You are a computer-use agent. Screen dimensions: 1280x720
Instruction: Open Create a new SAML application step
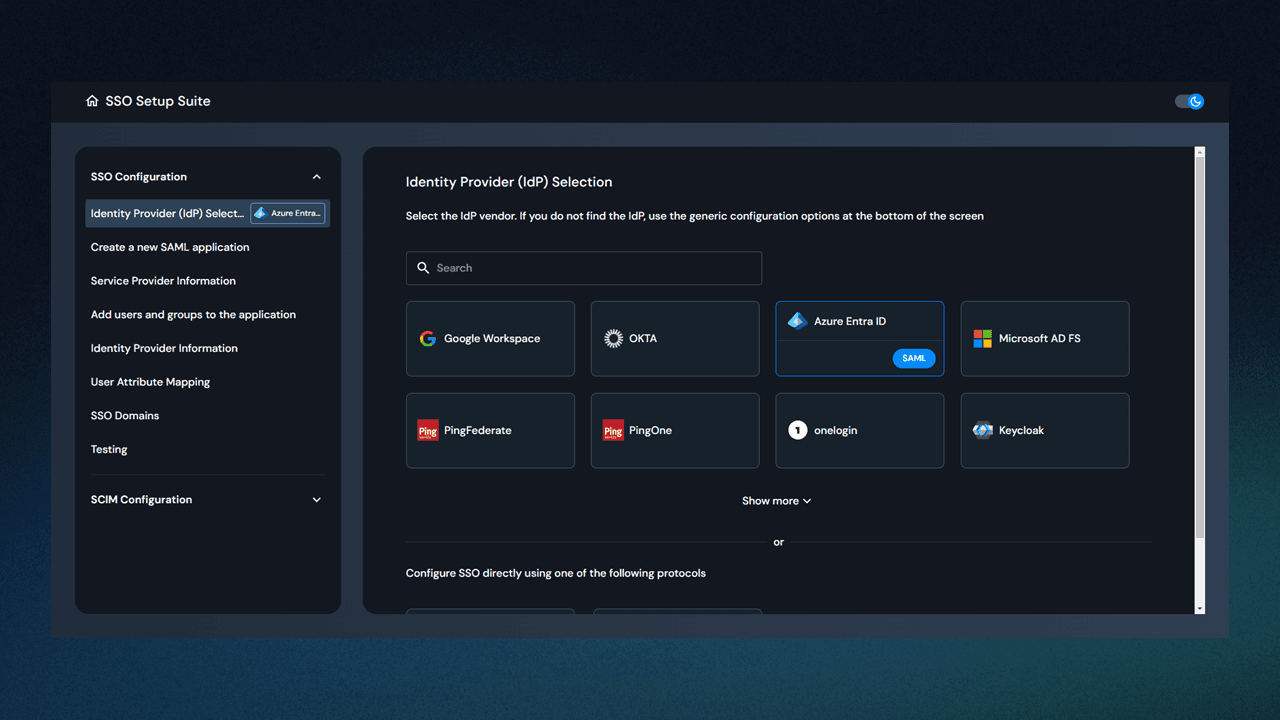coord(170,247)
